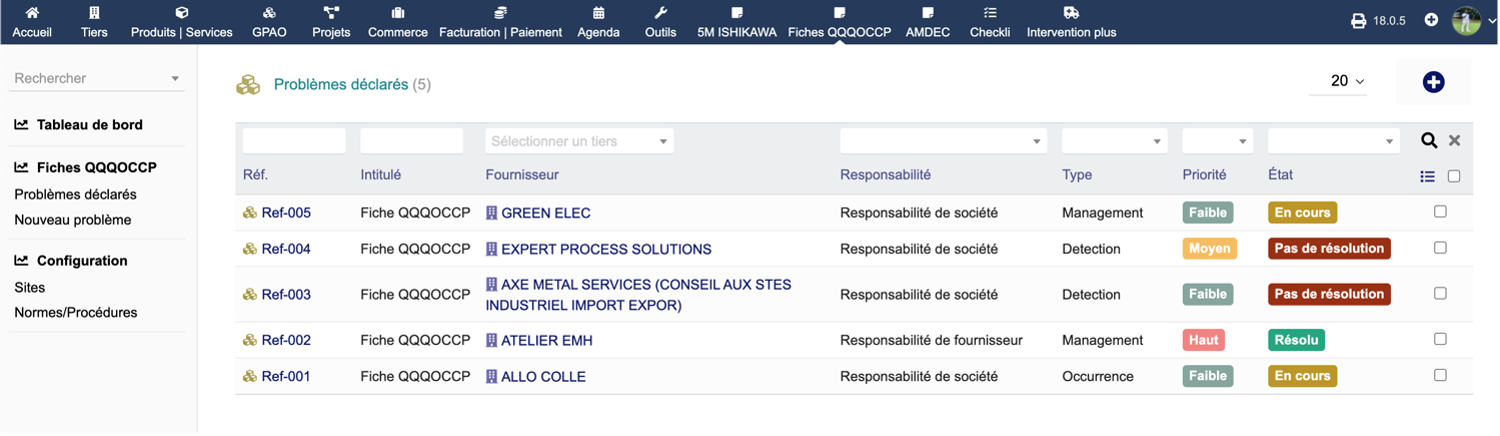This screenshot has width=1500, height=436.
Task: Open the Ref-003 problem link
Action: pos(285,294)
